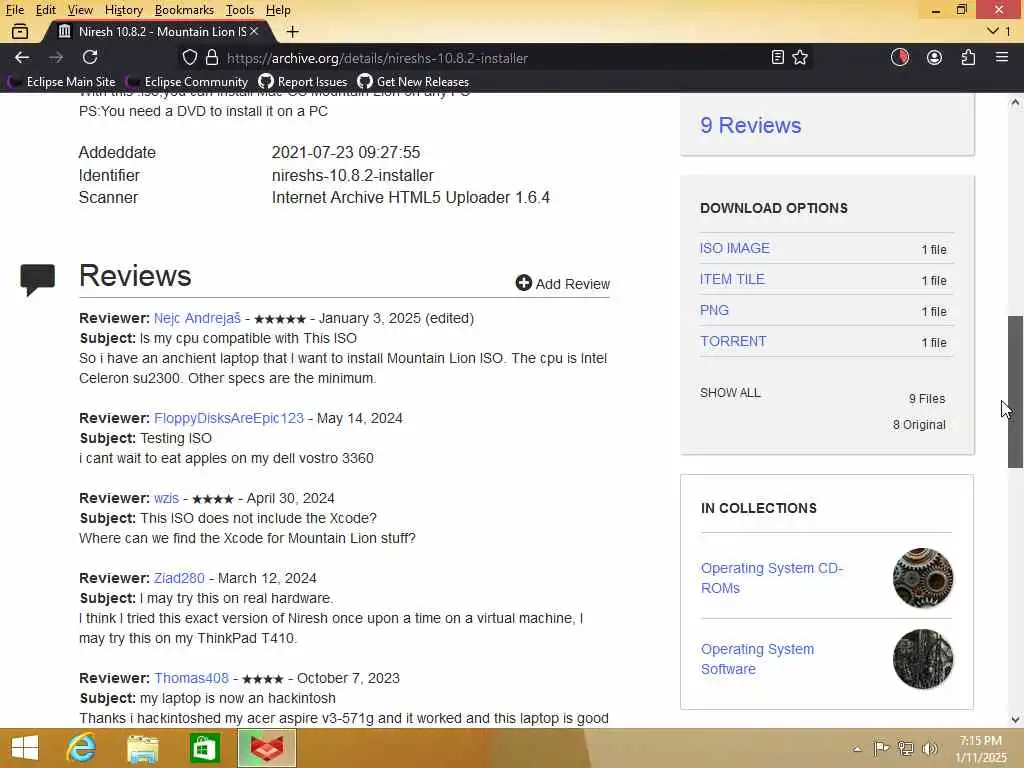
Task: Click the ITEM TILE download link
Action: pyautogui.click(x=732, y=279)
